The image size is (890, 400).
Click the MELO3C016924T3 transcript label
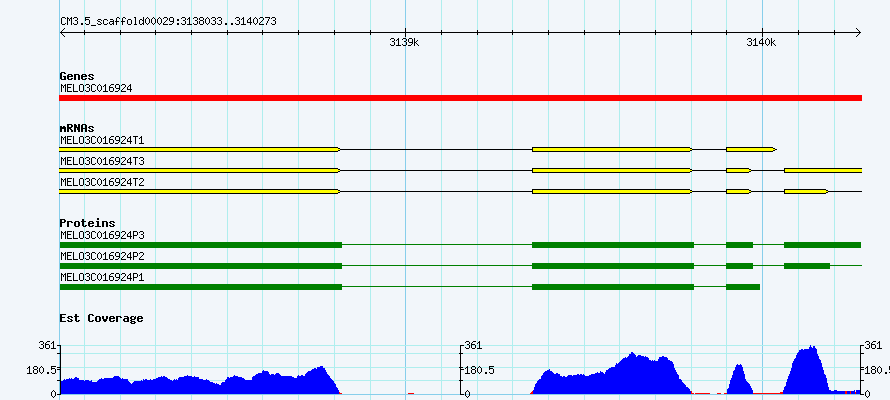(x=102, y=161)
